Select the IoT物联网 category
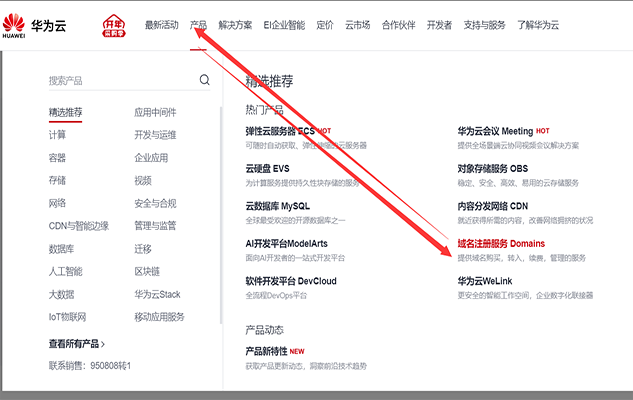Screen dimensions: 633x400 tap(67, 317)
